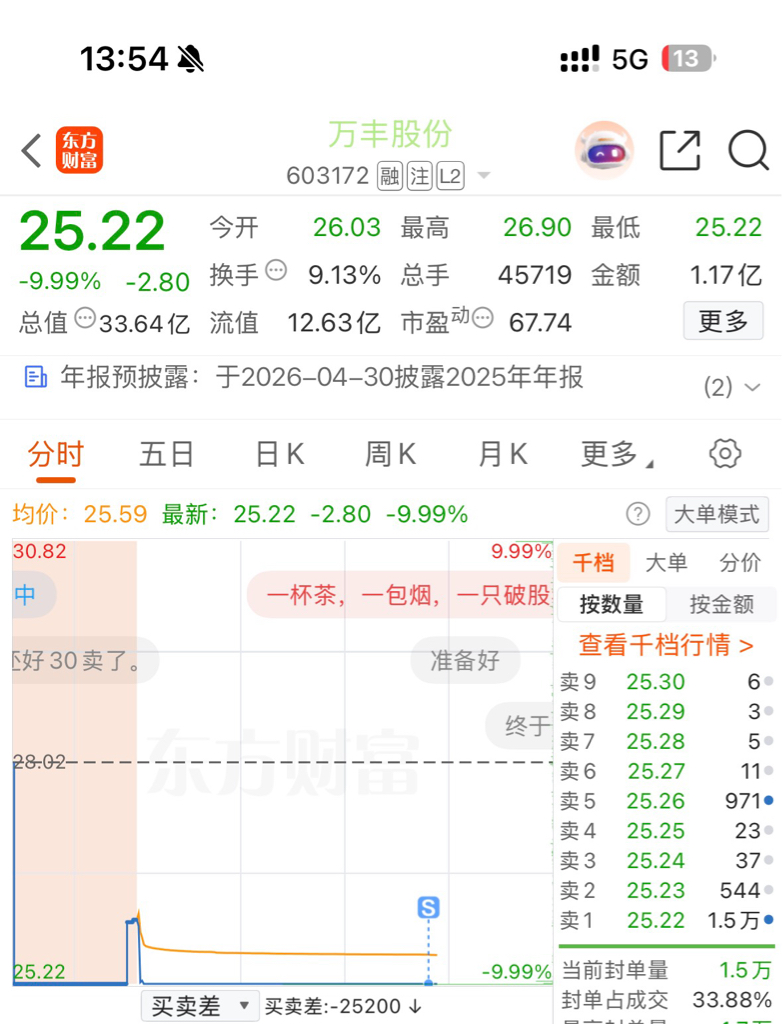
Task: Choose 按金额 display option
Action: 722,604
